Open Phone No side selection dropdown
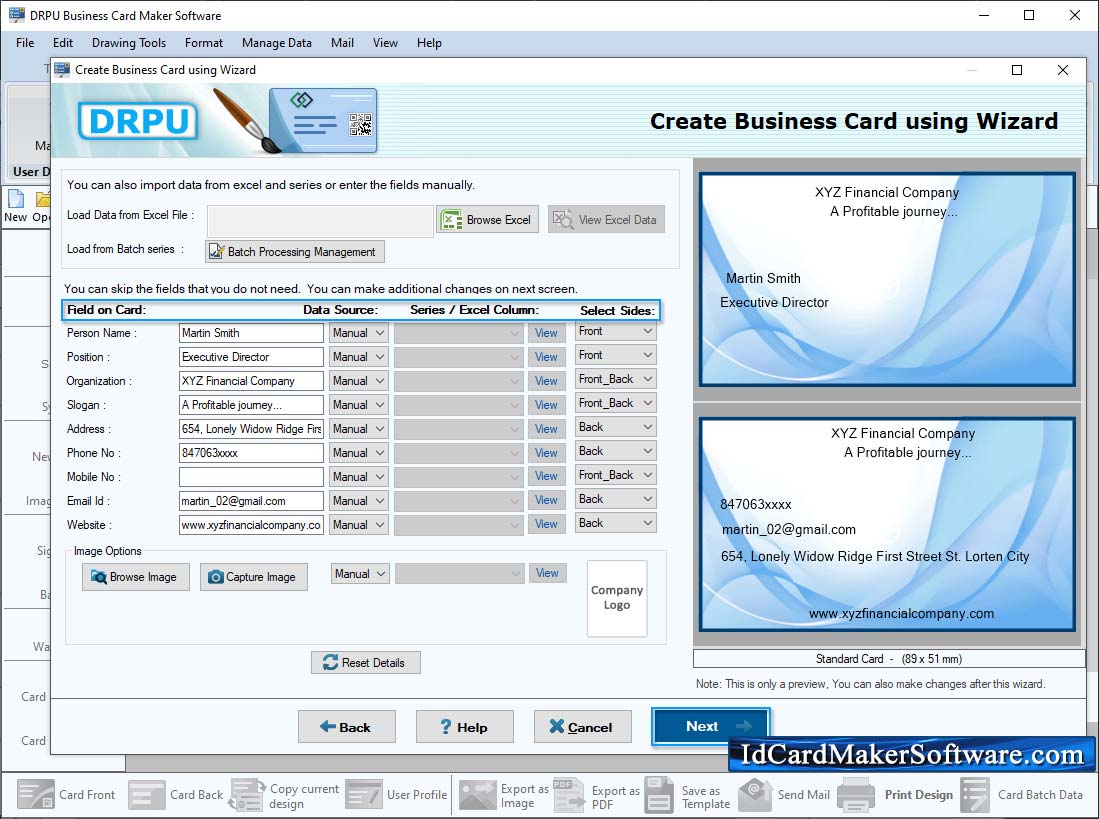Image resolution: width=1099 pixels, height=819 pixels. [615, 450]
